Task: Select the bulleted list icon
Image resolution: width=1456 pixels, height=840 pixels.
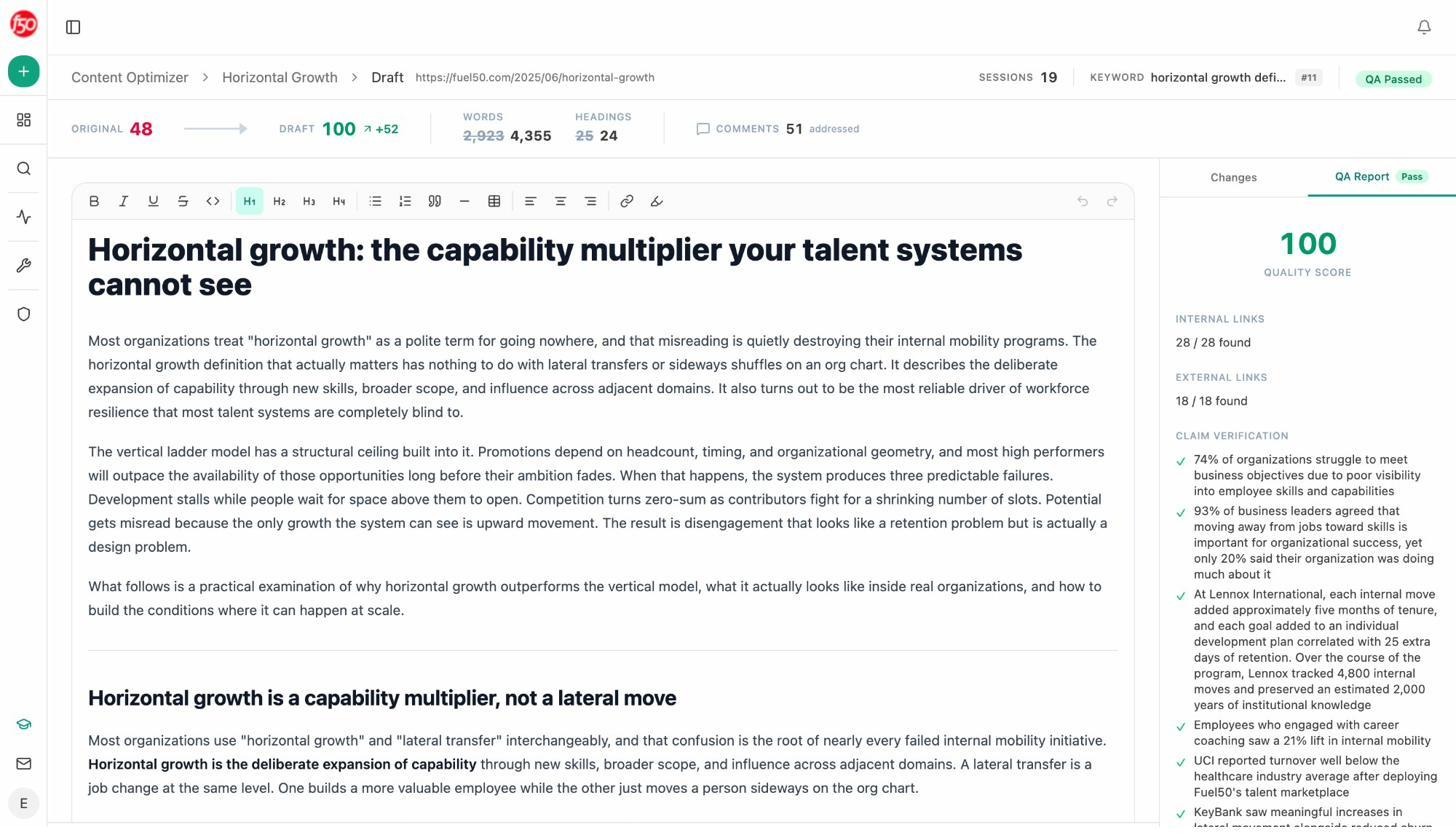Action: (375, 201)
